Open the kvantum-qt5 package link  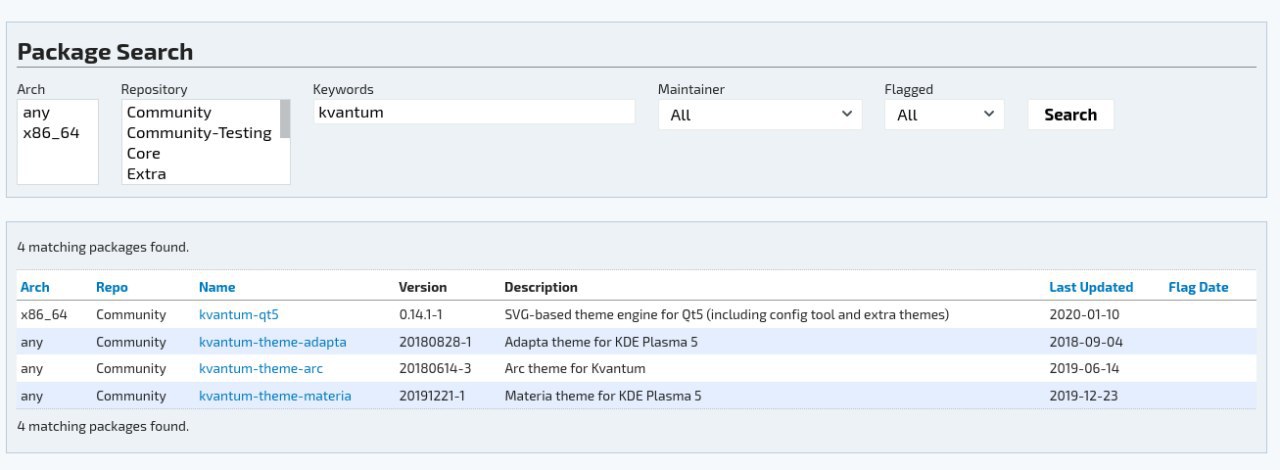[239, 314]
